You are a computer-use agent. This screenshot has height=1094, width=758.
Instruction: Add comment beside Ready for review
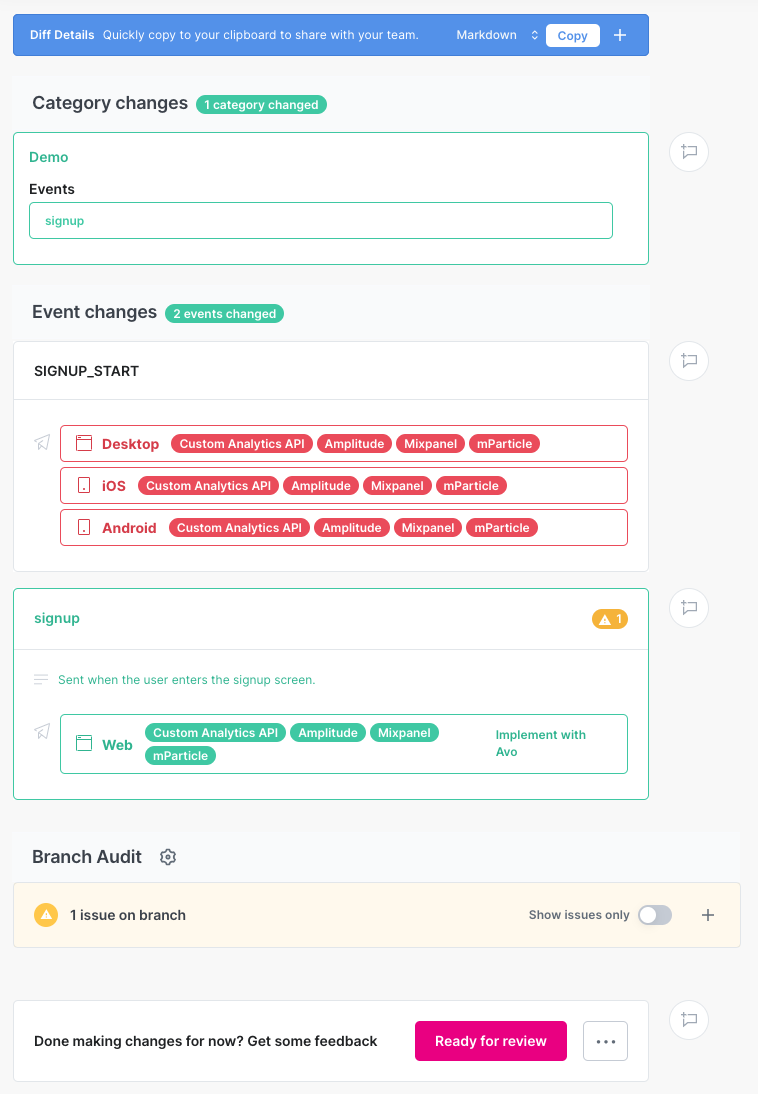coord(689,1019)
